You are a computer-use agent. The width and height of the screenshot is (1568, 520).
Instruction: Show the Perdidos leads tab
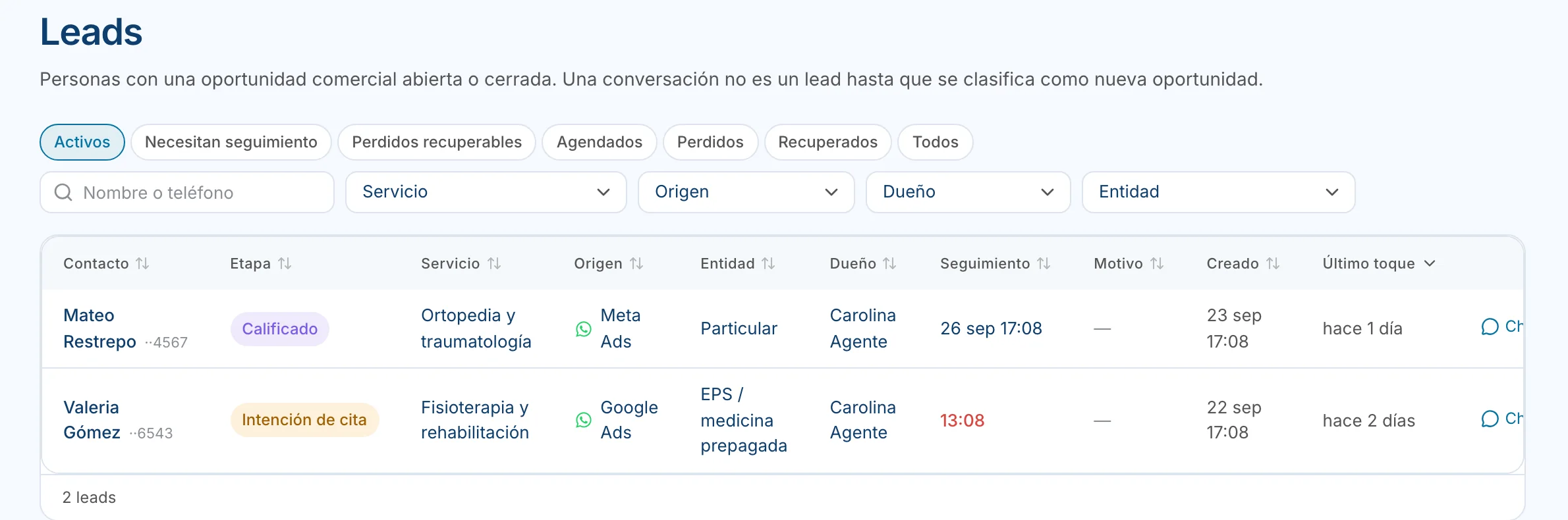tap(710, 142)
